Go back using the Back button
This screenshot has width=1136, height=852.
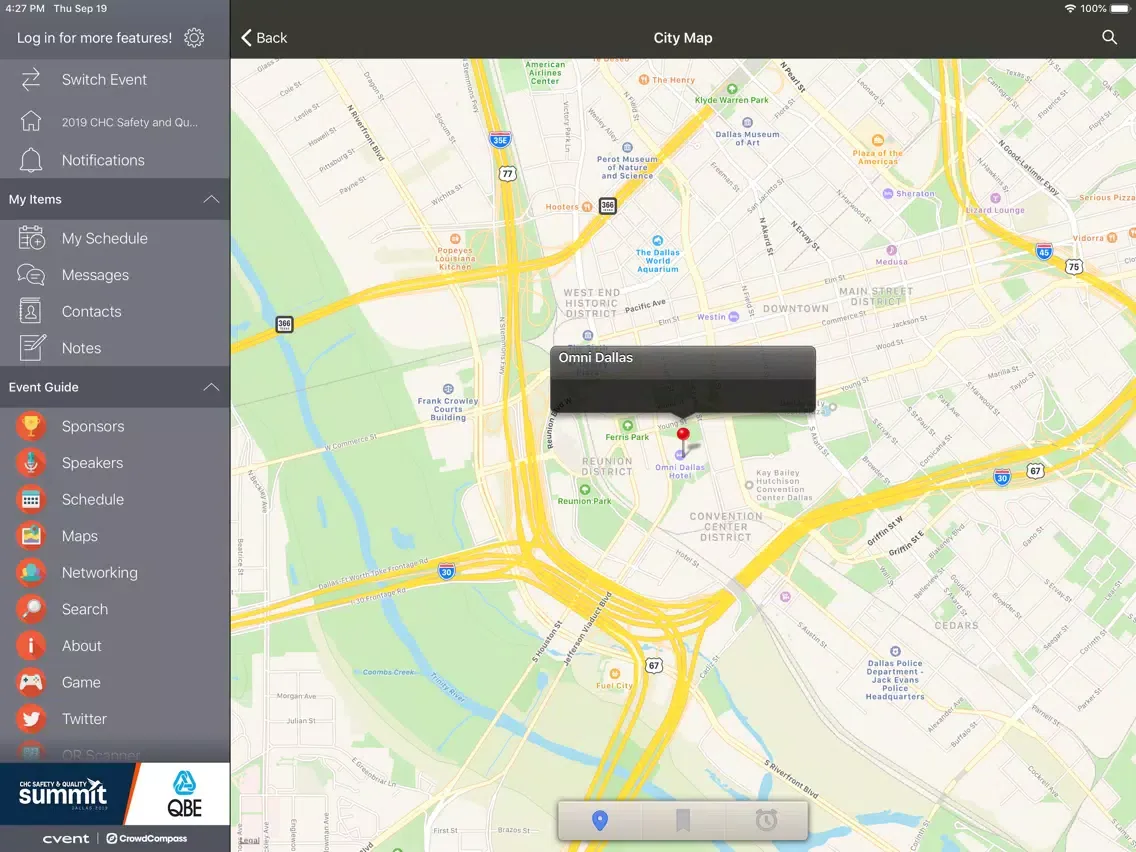[264, 38]
